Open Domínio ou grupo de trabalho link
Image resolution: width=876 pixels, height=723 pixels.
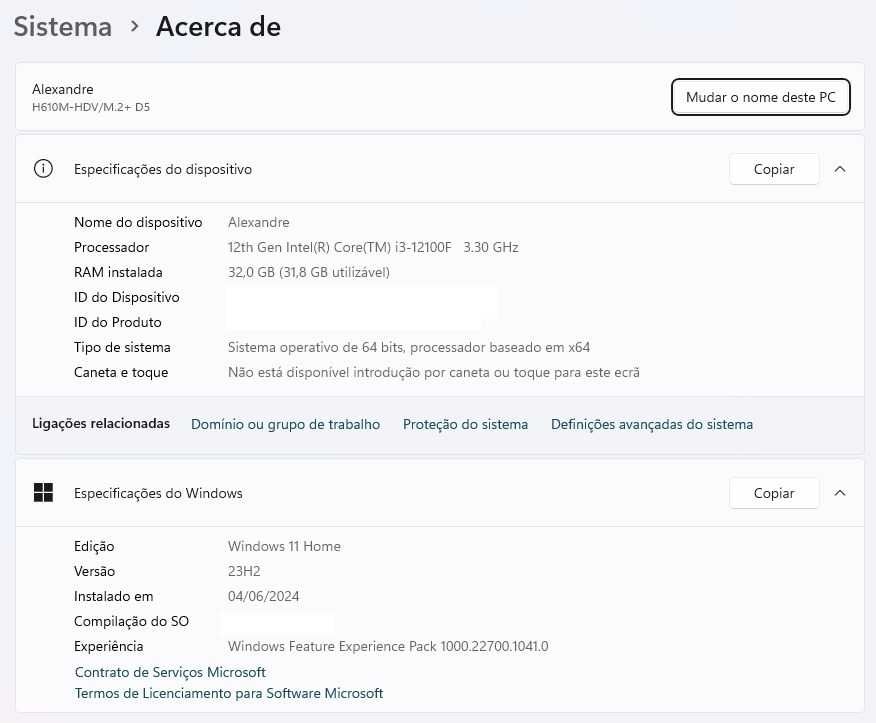coord(285,425)
